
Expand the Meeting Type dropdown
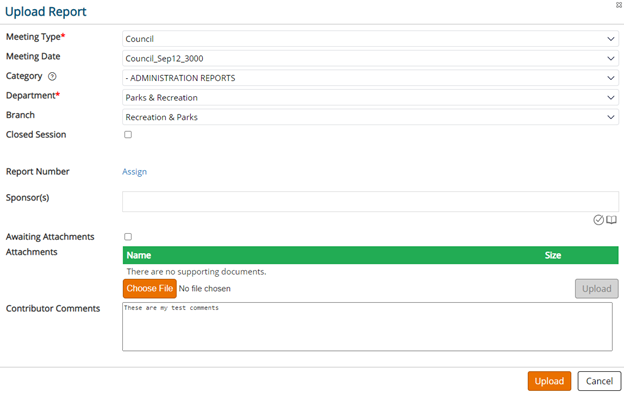click(x=370, y=39)
